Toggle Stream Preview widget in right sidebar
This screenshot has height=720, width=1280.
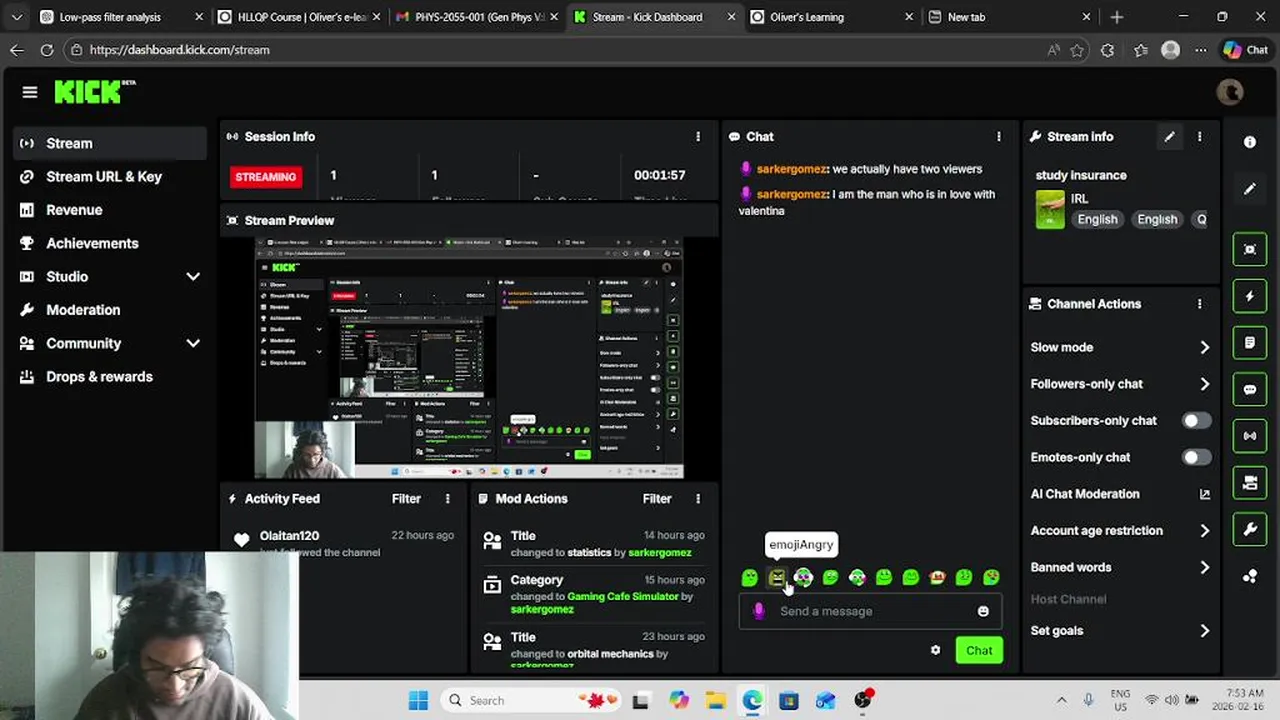1250,249
